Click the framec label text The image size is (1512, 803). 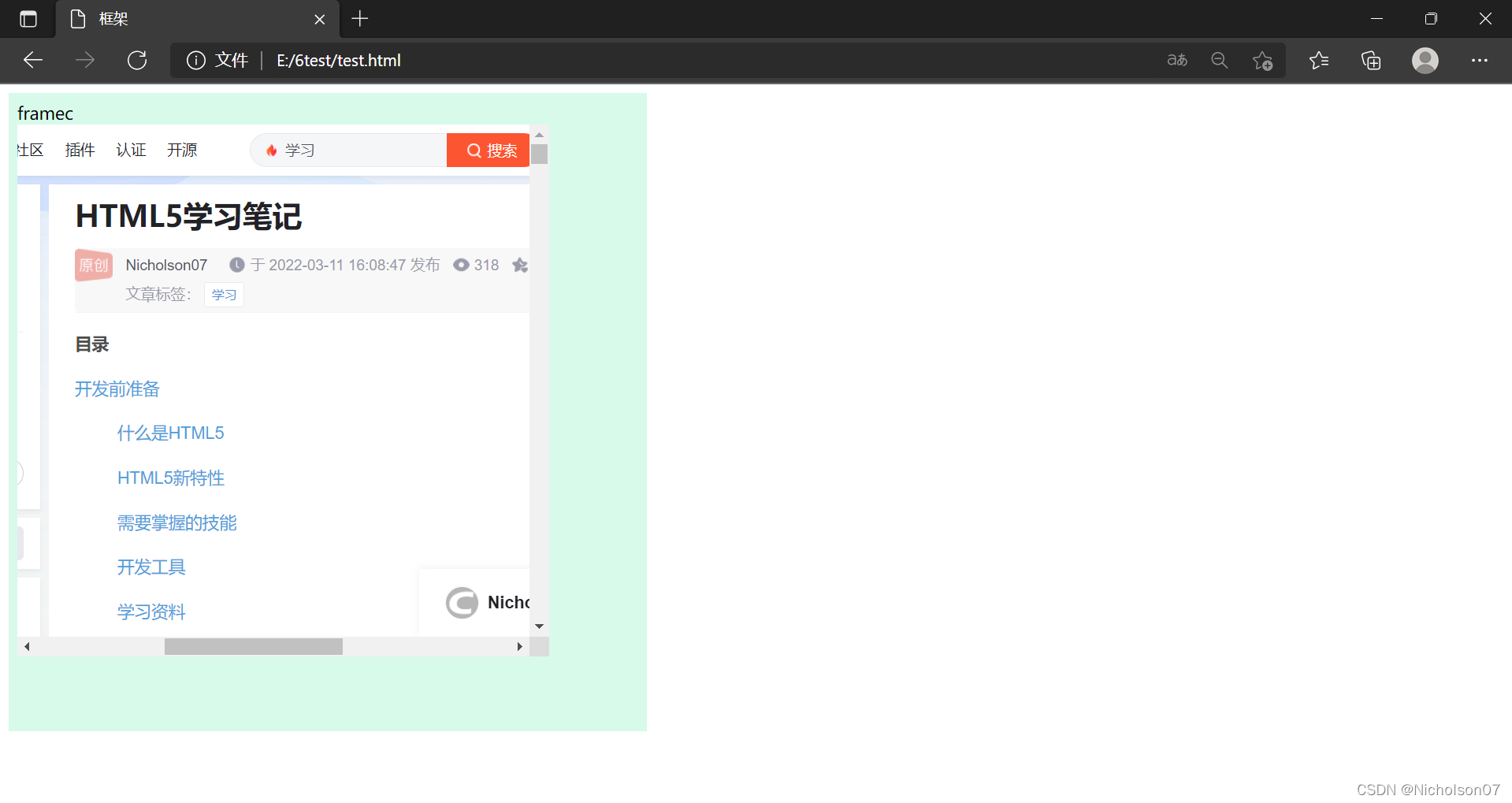point(45,113)
